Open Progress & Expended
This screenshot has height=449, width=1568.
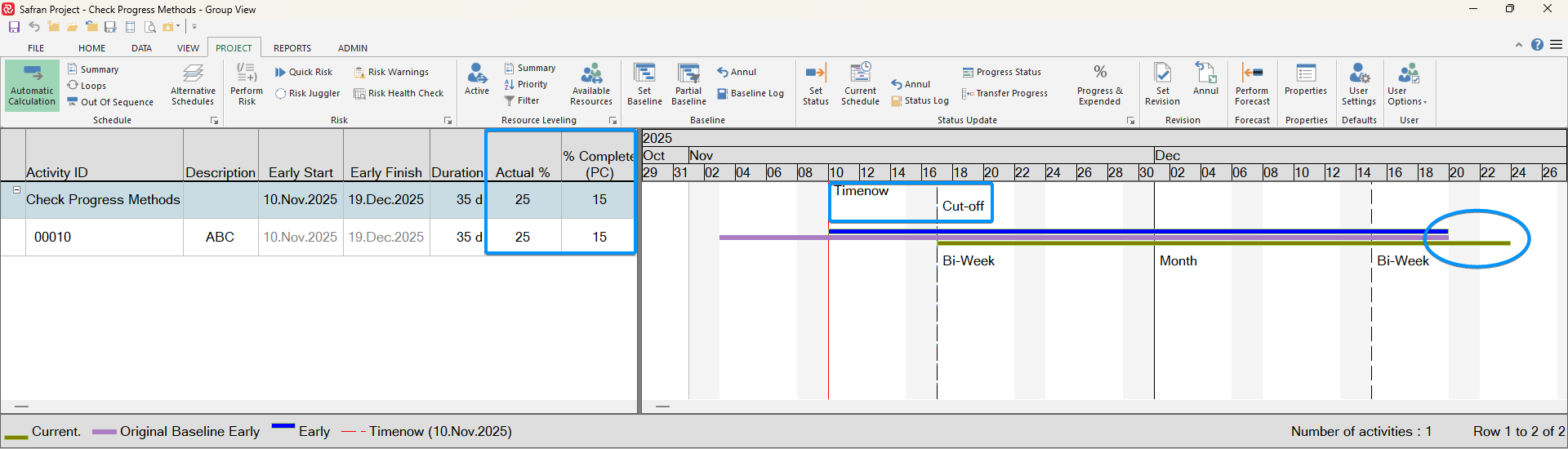(x=1100, y=85)
